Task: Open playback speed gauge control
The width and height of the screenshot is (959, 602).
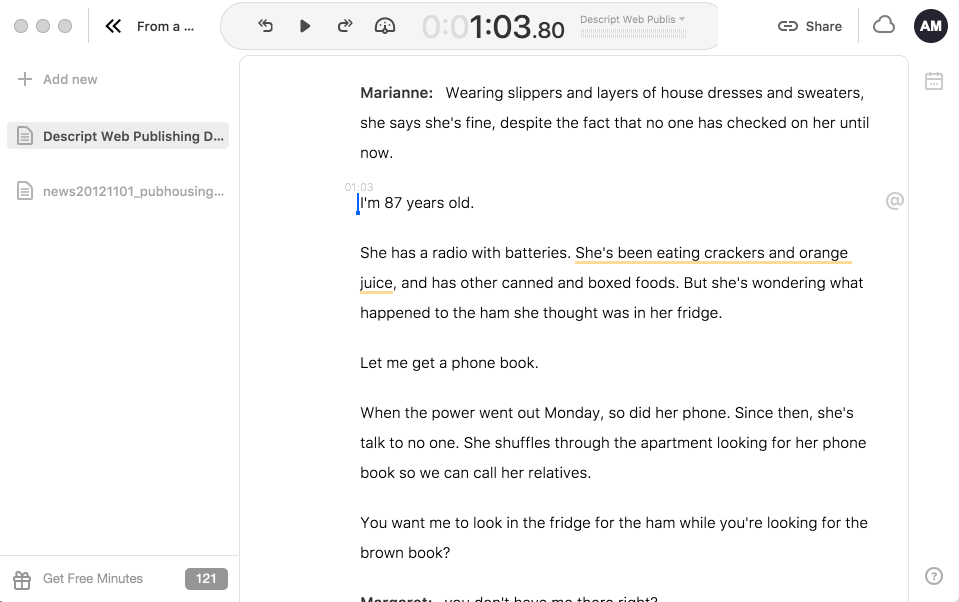Action: (x=385, y=26)
